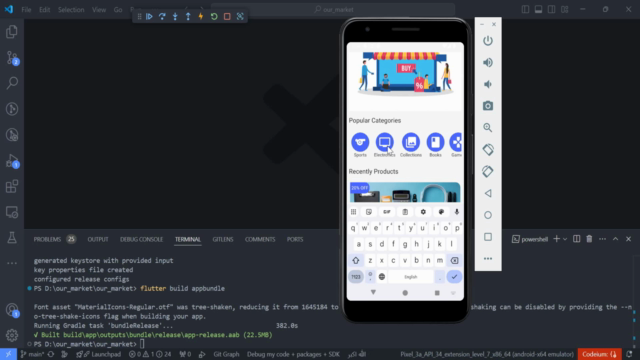Tap the ?123 symbols key

tap(356, 277)
